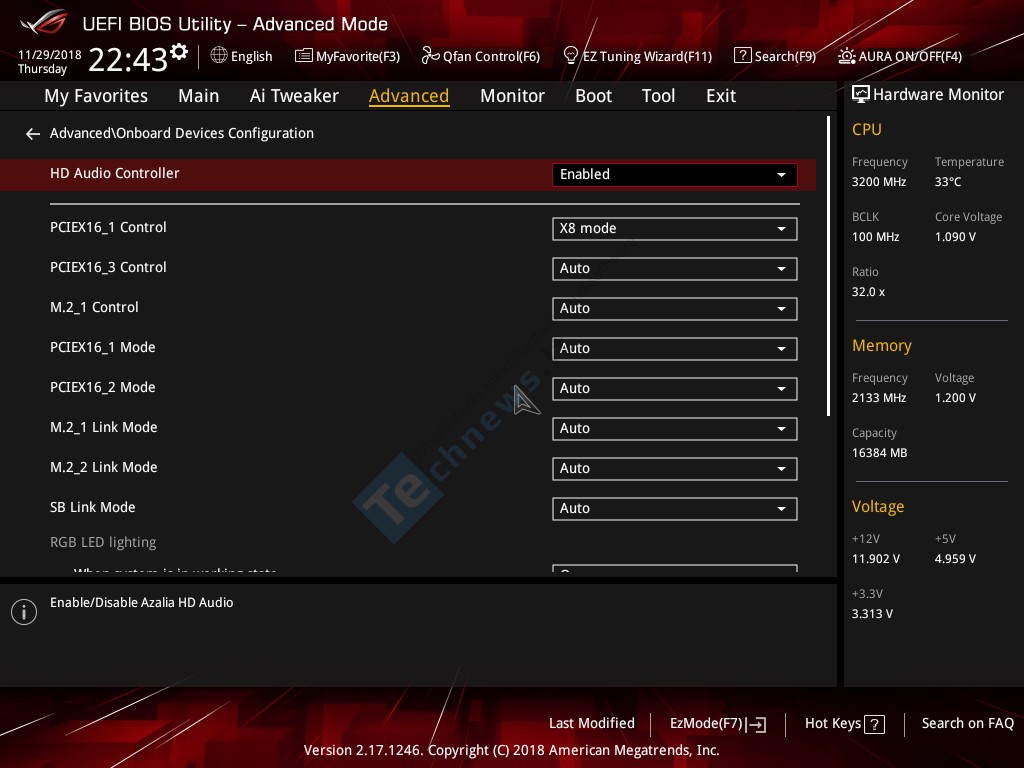Click the Search question mark icon
The image size is (1024, 768).
[743, 56]
